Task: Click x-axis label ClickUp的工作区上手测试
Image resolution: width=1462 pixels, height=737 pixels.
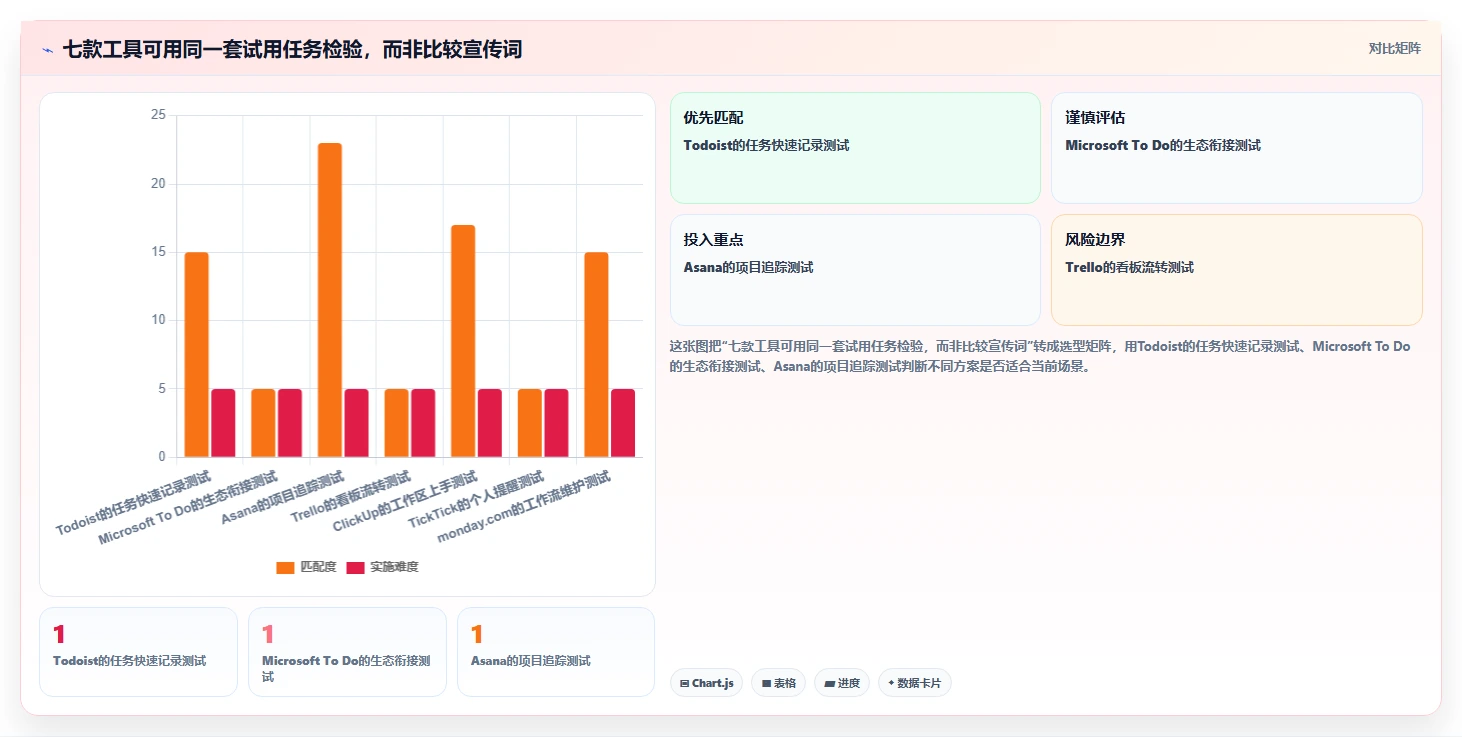Action: [404, 501]
